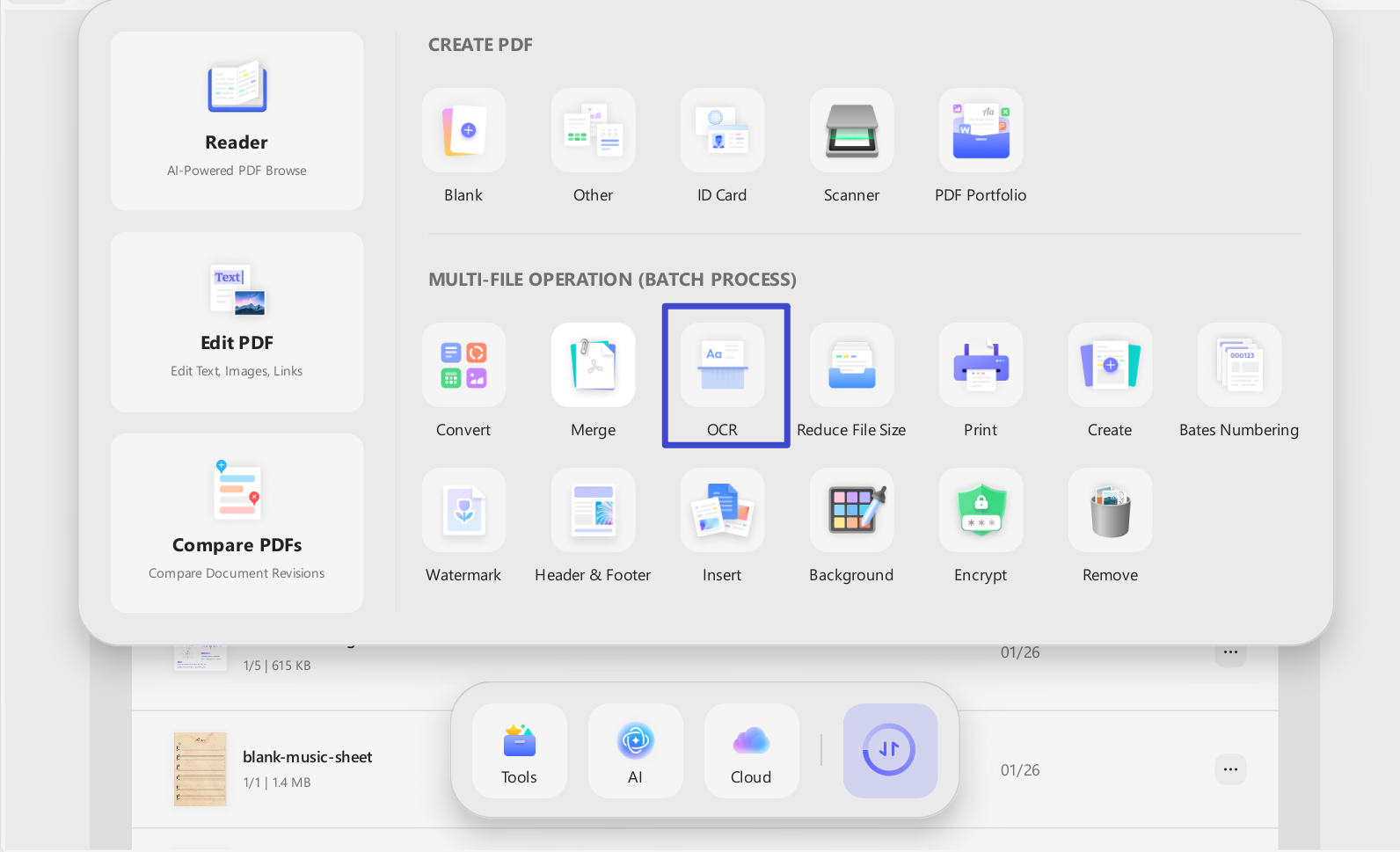The width and height of the screenshot is (1400, 852).
Task: Click the 1/1 | 1.4 MB file info
Action: 277,783
